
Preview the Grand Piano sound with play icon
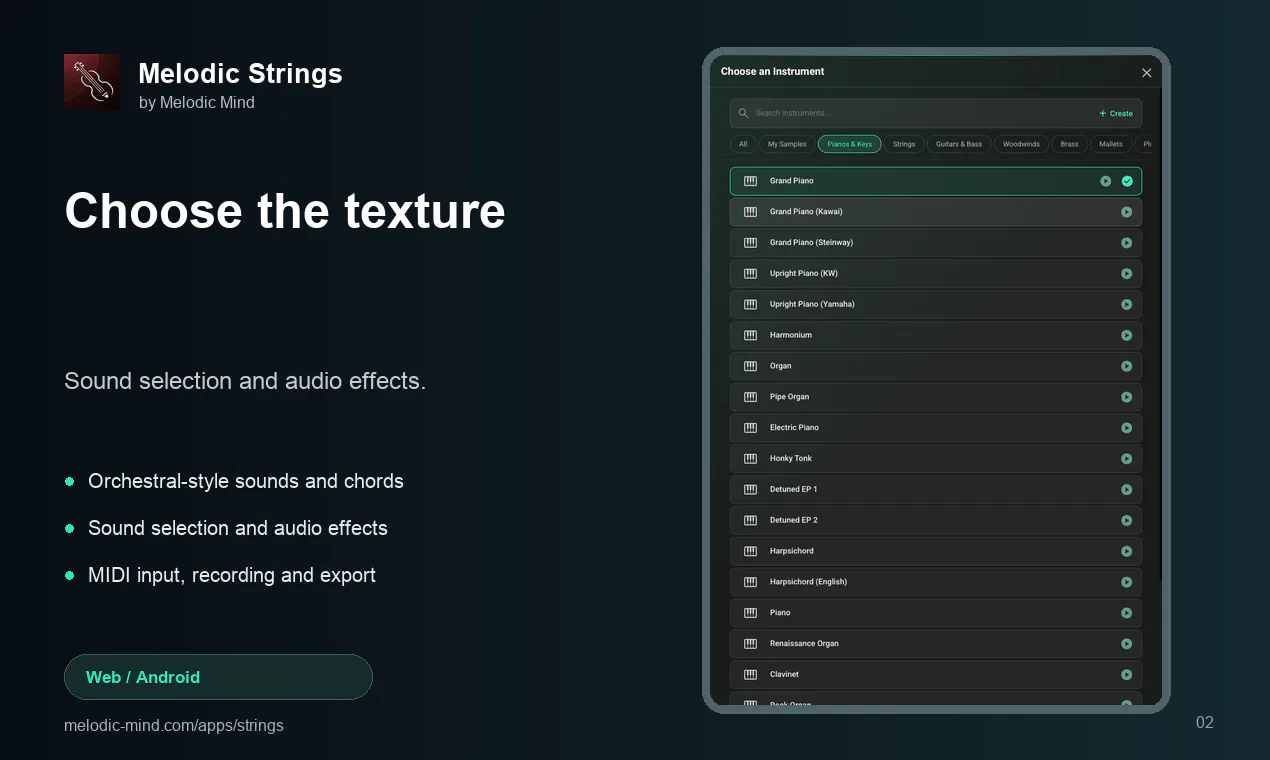1105,181
